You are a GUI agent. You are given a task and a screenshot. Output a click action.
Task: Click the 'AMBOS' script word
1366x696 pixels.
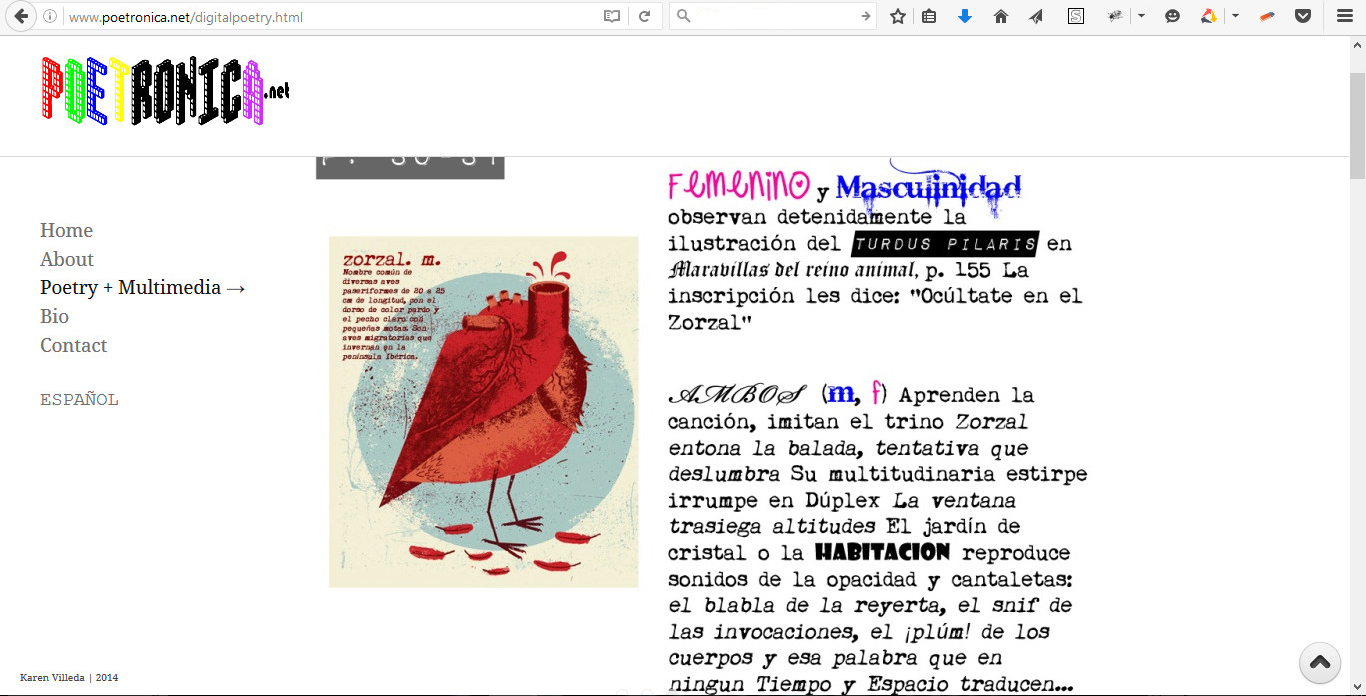tap(737, 395)
